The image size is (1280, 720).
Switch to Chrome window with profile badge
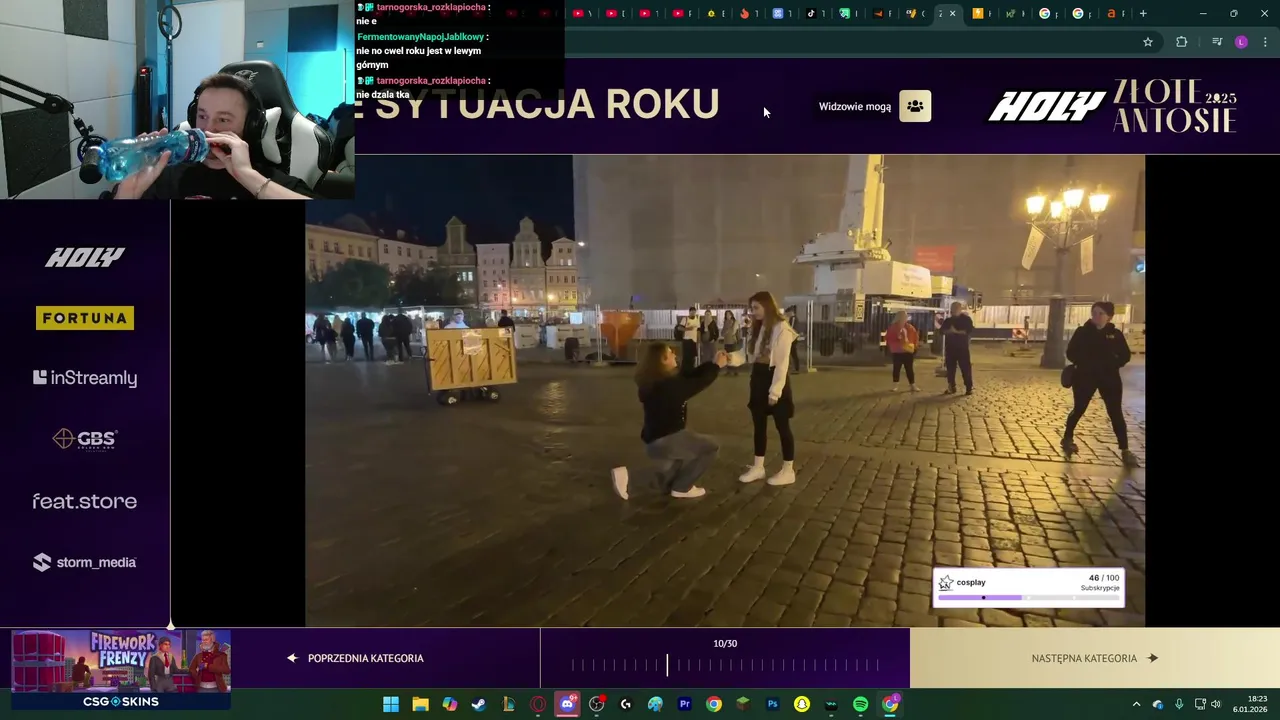click(x=890, y=704)
